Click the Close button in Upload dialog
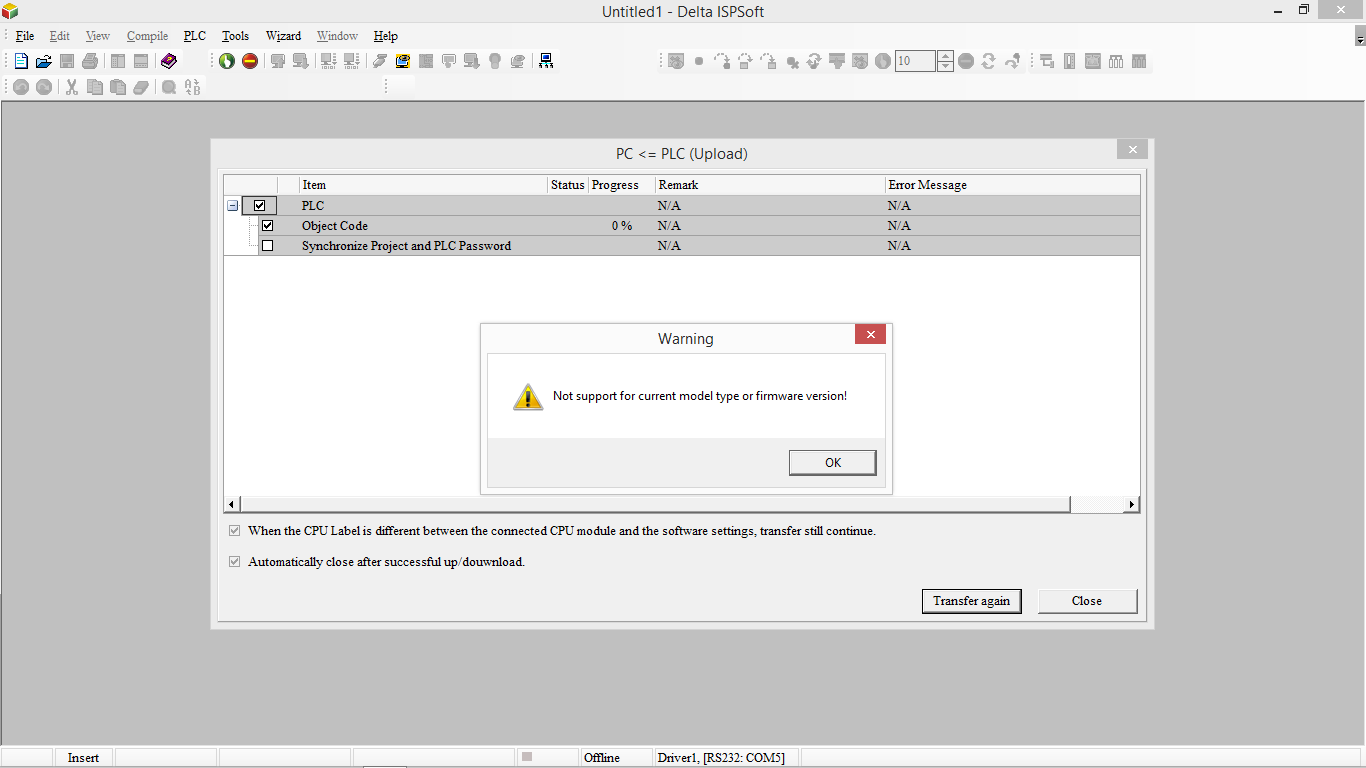The width and height of the screenshot is (1366, 768). tap(1087, 601)
